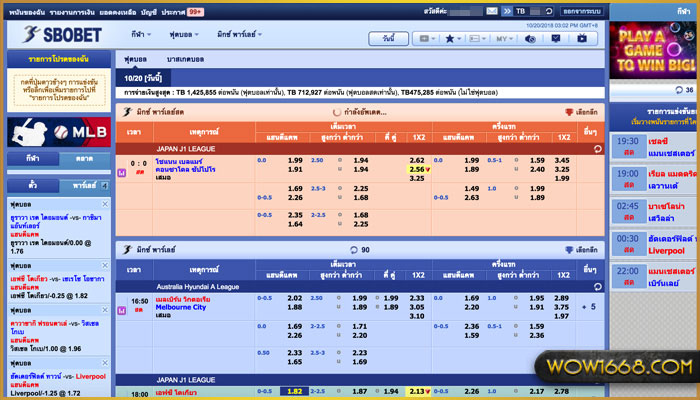Expand the กีฬา dropdown menu
The image size is (700, 400).
coord(138,35)
